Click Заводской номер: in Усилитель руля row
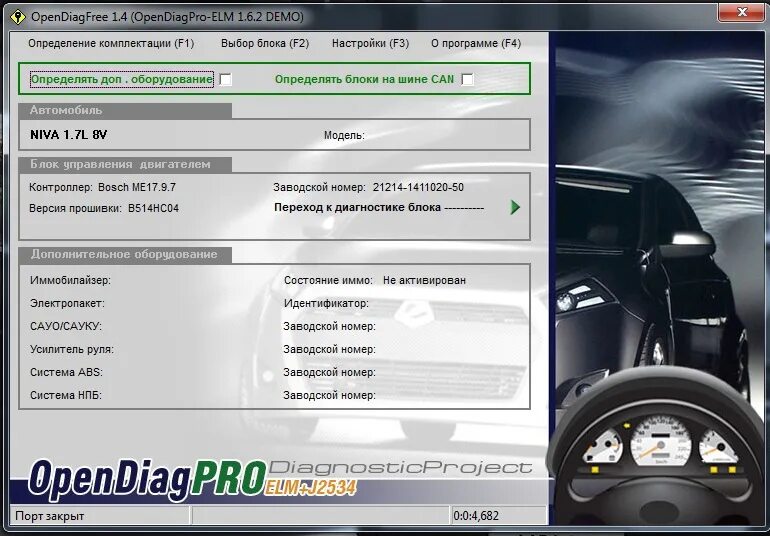This screenshot has width=770, height=536. 330,349
